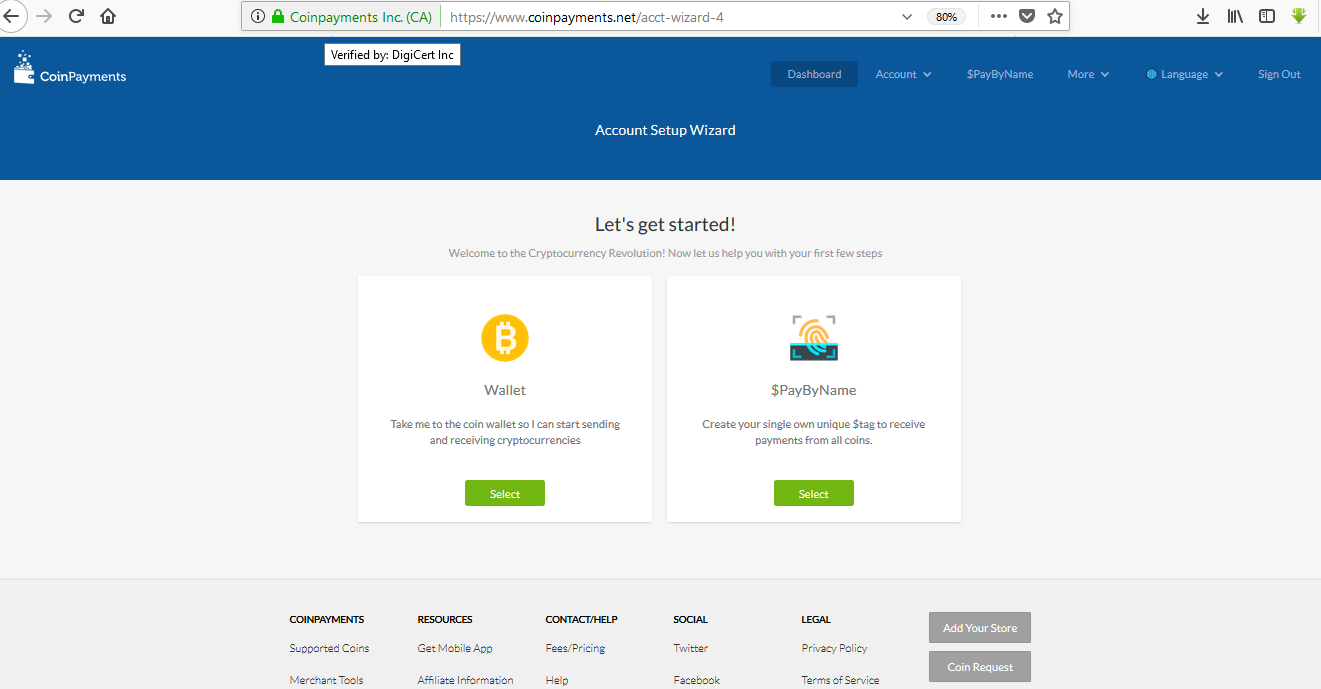The image size is (1321, 689).
Task: Open the Merchant Tools link
Action: click(x=326, y=680)
